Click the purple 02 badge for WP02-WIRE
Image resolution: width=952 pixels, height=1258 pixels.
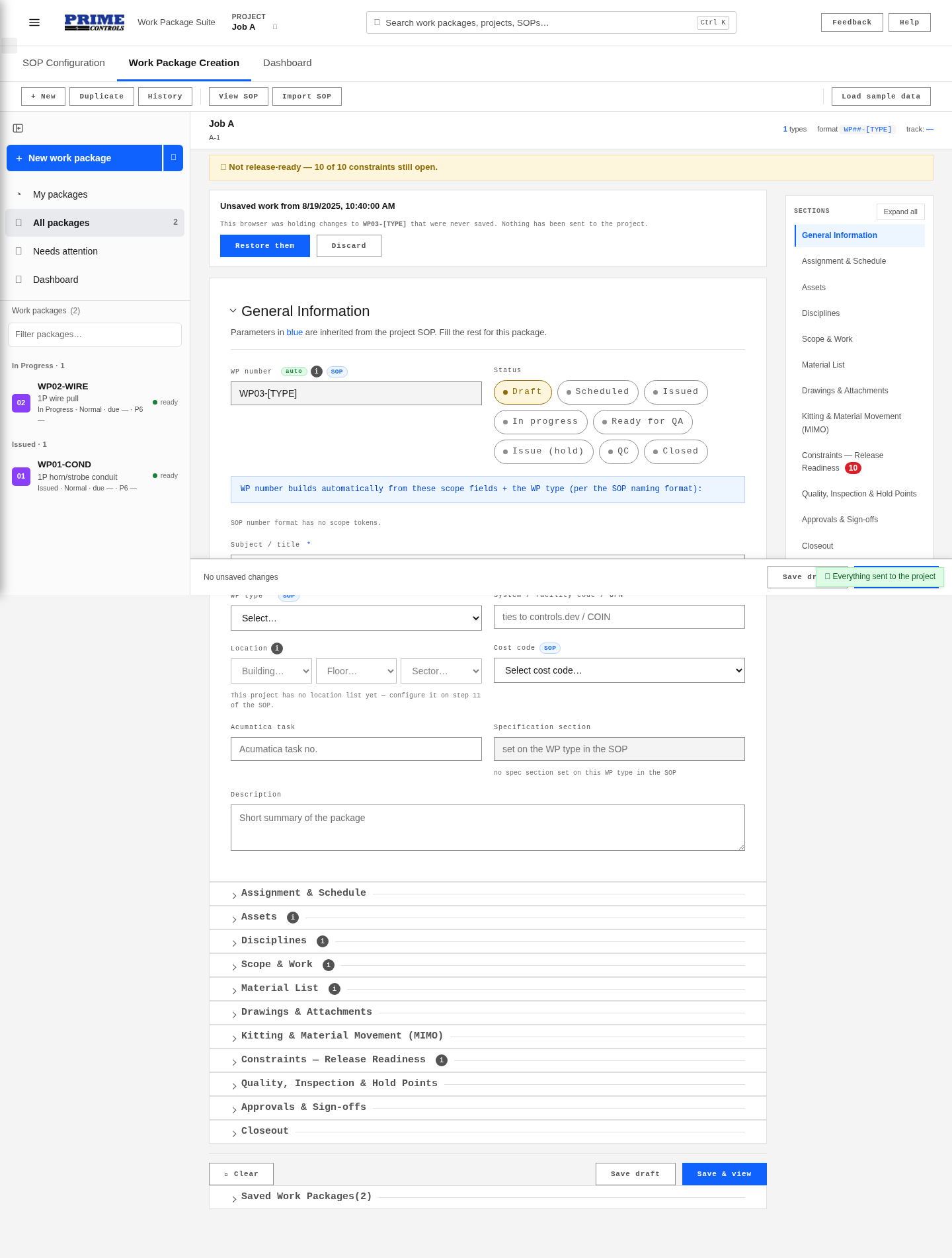(x=21, y=403)
